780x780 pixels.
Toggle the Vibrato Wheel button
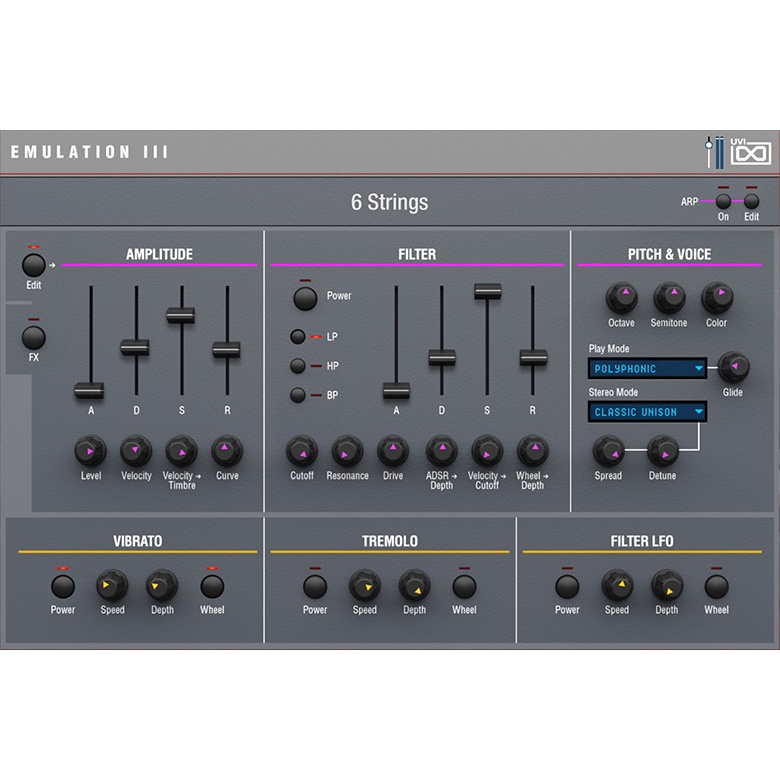(x=212, y=586)
